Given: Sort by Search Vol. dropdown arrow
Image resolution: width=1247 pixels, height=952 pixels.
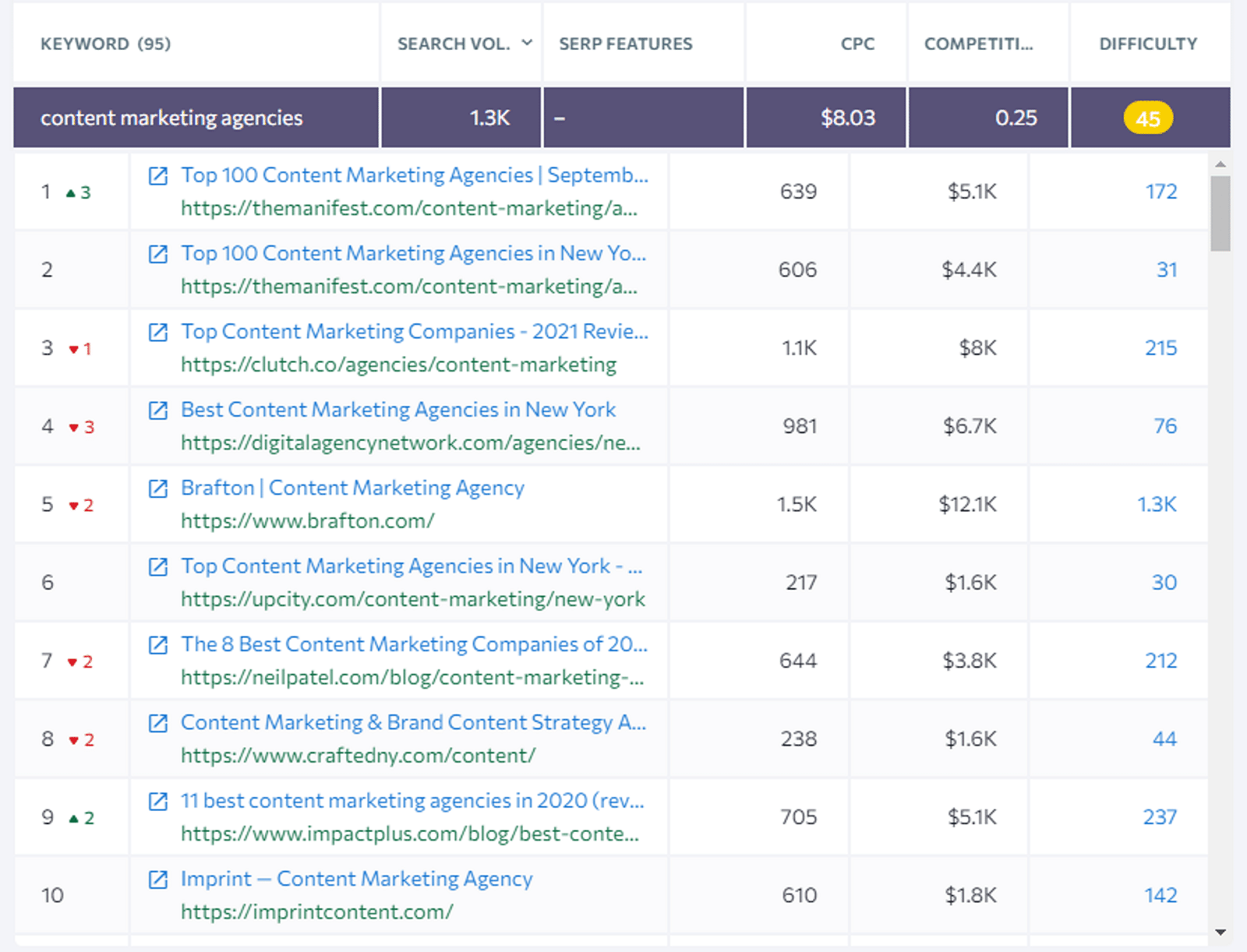Looking at the screenshot, I should [527, 43].
